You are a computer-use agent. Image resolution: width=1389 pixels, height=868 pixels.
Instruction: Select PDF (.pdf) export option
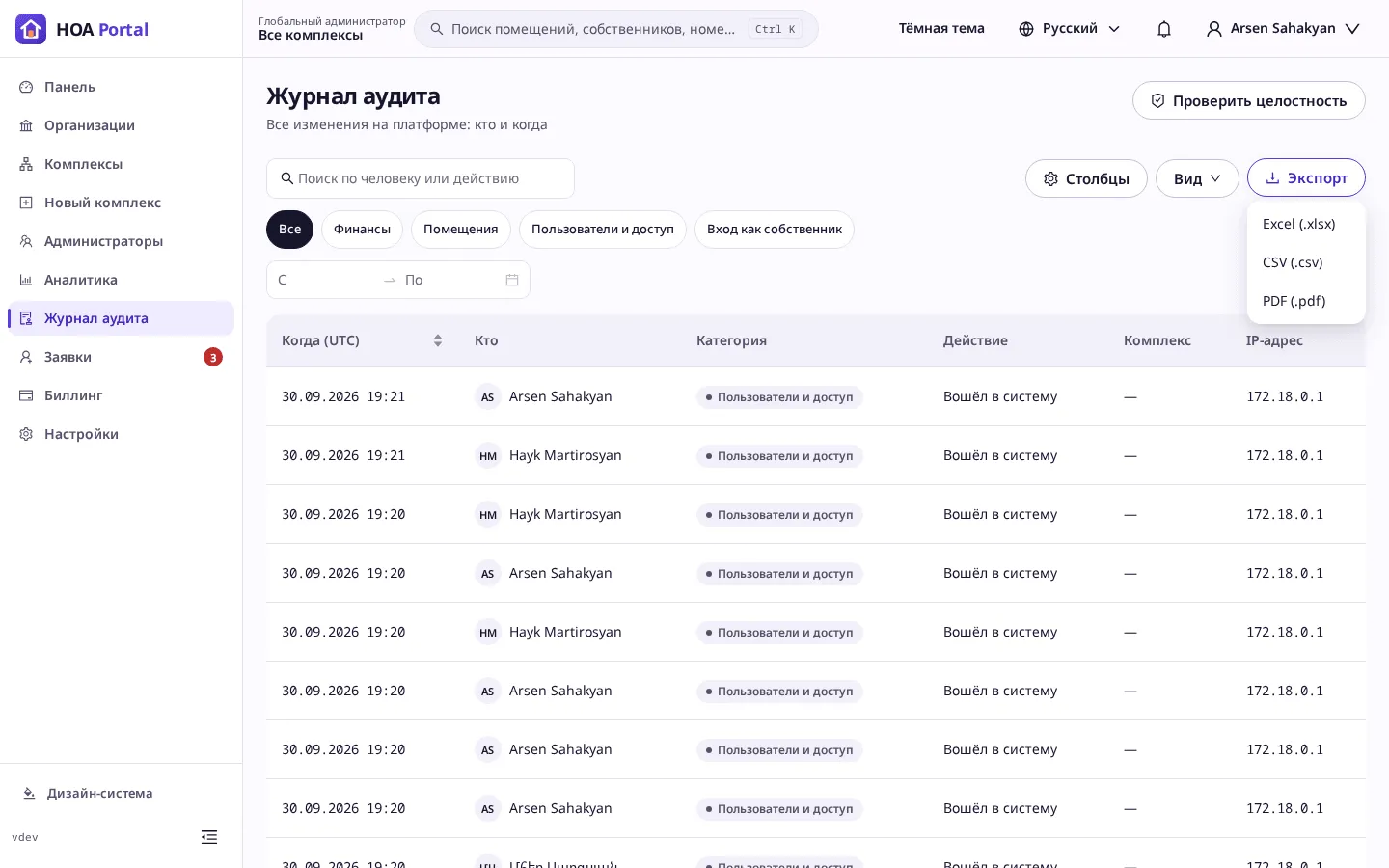[1306, 301]
